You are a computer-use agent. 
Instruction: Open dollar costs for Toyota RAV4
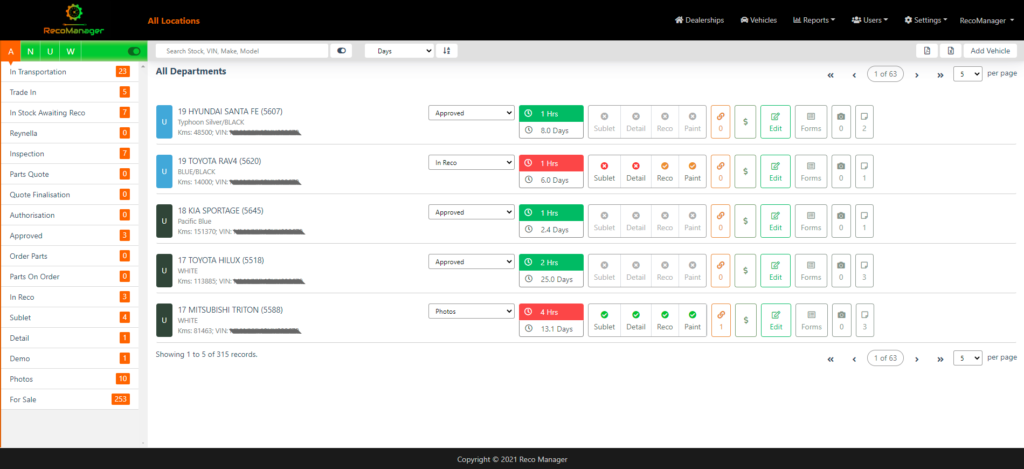[745, 172]
